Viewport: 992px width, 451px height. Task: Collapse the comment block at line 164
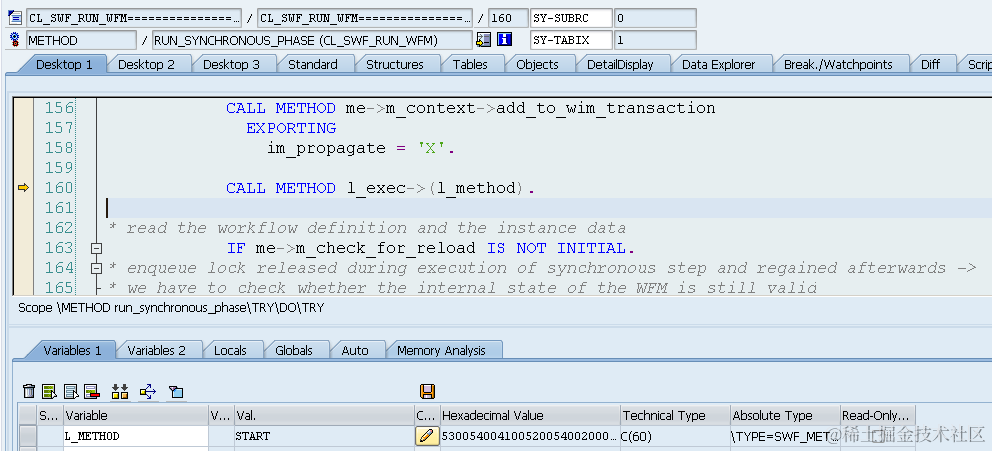tap(96, 268)
